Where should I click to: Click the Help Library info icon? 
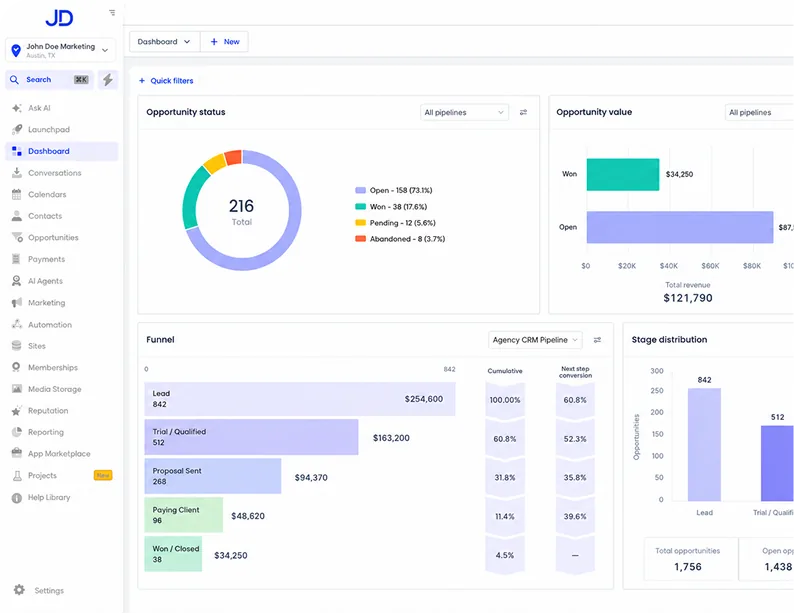[17, 498]
